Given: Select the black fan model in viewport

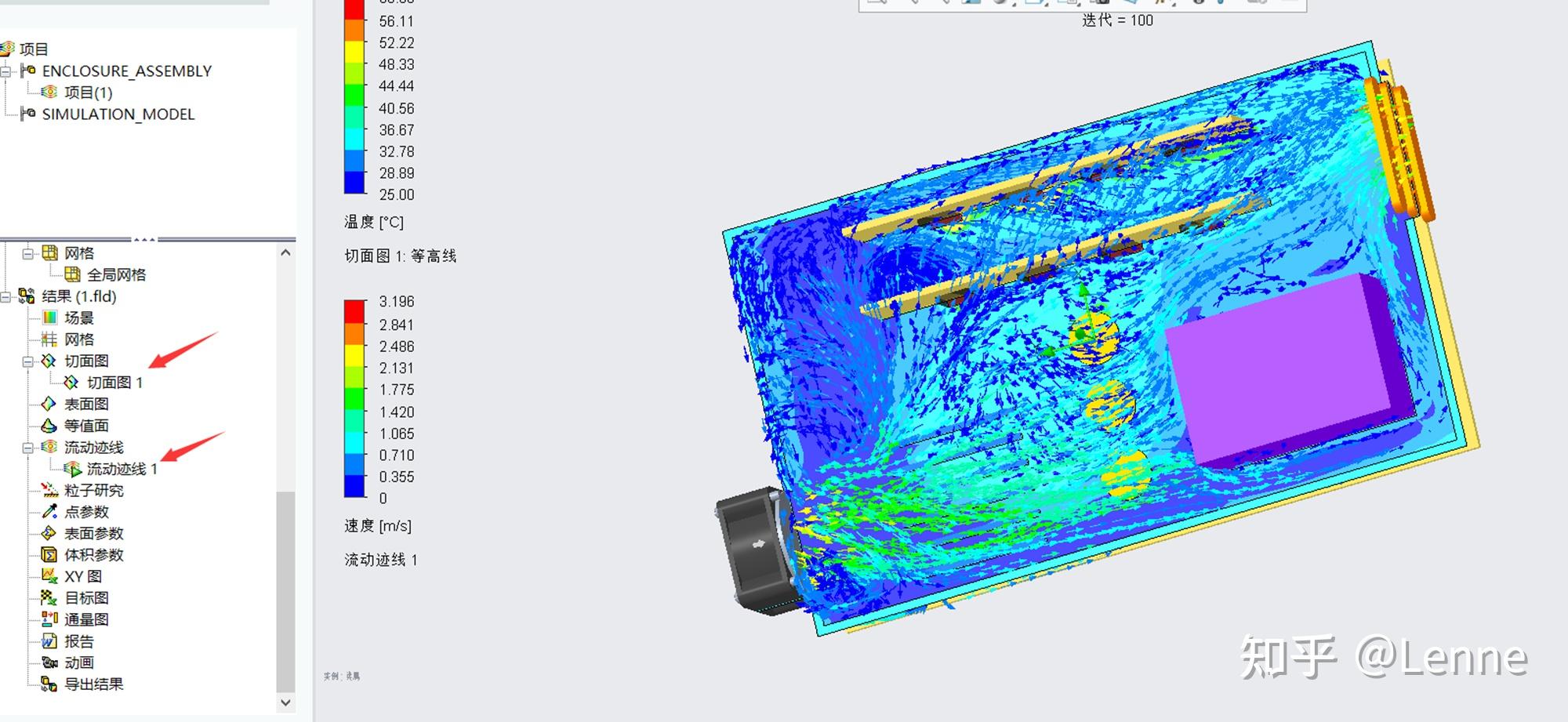Looking at the screenshot, I should click(757, 550).
